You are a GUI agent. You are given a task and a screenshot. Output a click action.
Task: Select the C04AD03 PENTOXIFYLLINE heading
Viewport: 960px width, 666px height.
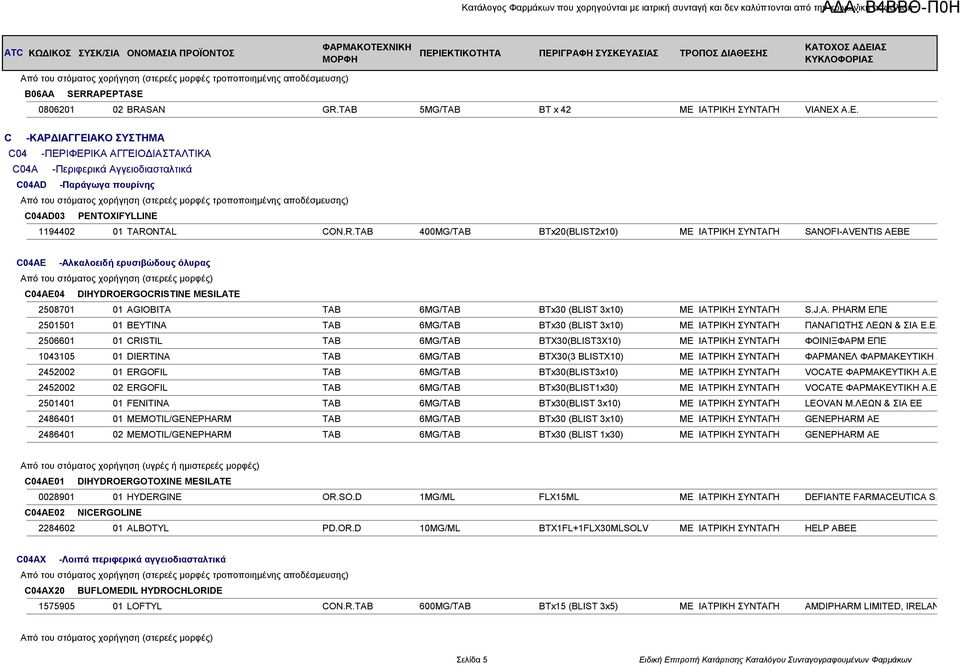tap(91, 216)
